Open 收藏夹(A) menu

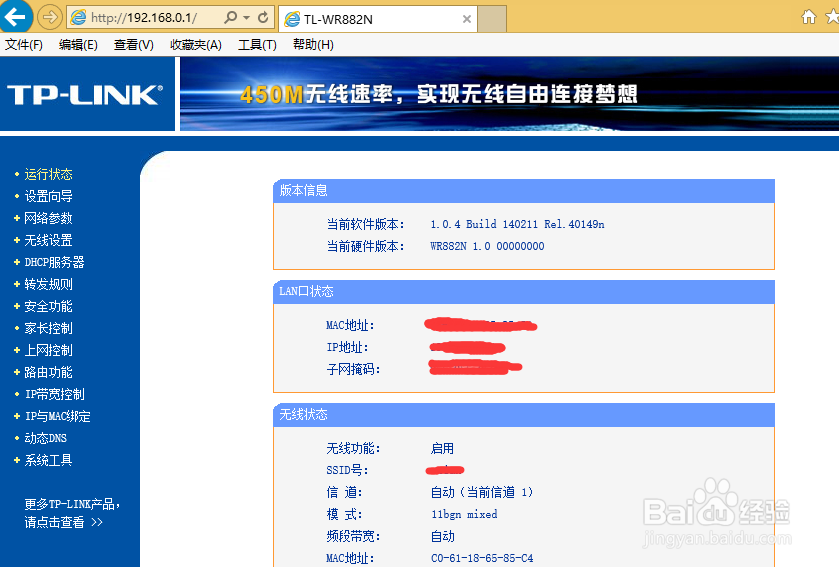click(195, 45)
